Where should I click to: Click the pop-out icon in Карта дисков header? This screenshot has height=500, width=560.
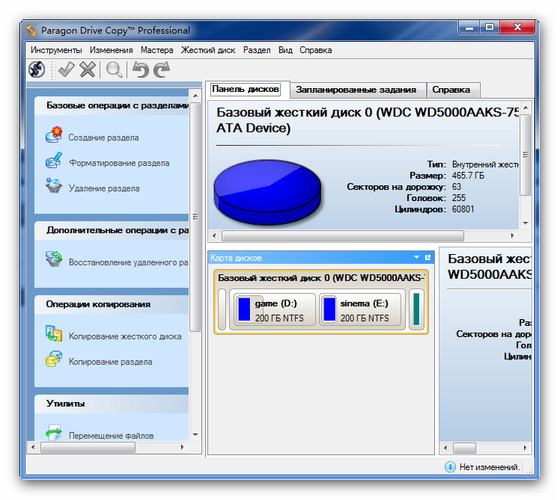(x=428, y=257)
